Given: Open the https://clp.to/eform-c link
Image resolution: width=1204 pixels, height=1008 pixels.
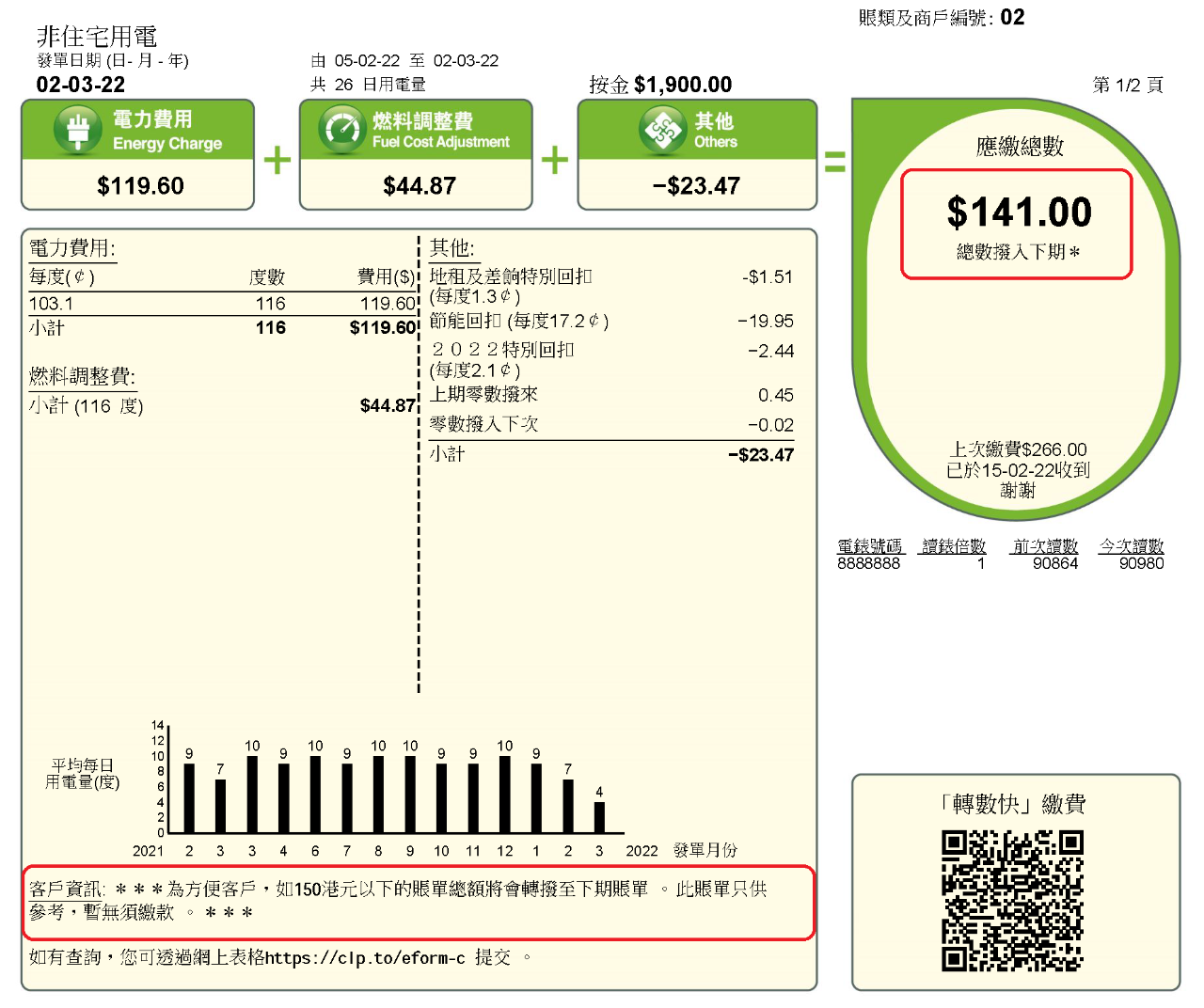Looking at the screenshot, I should (x=365, y=958).
